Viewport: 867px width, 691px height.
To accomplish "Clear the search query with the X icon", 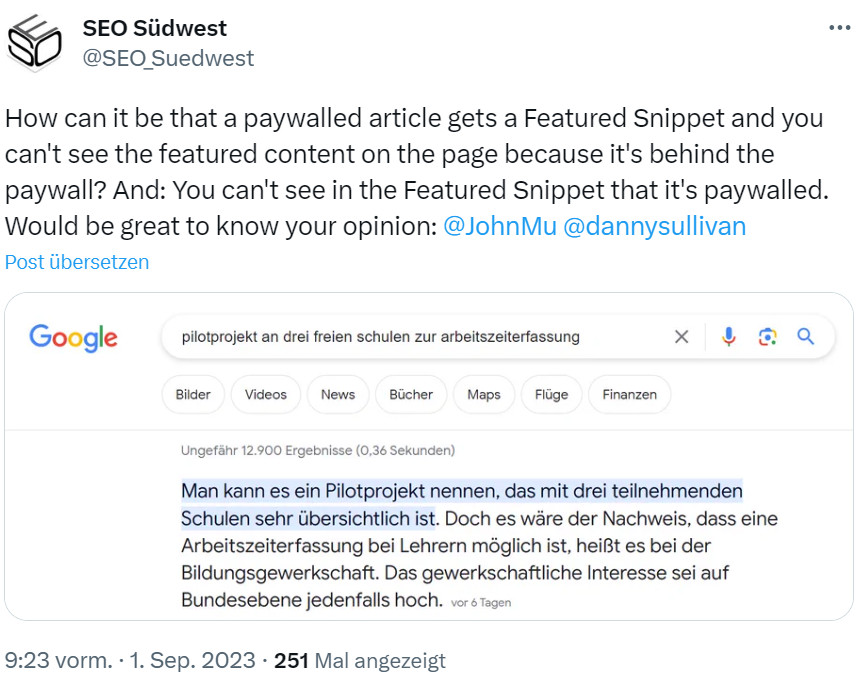I will click(682, 337).
